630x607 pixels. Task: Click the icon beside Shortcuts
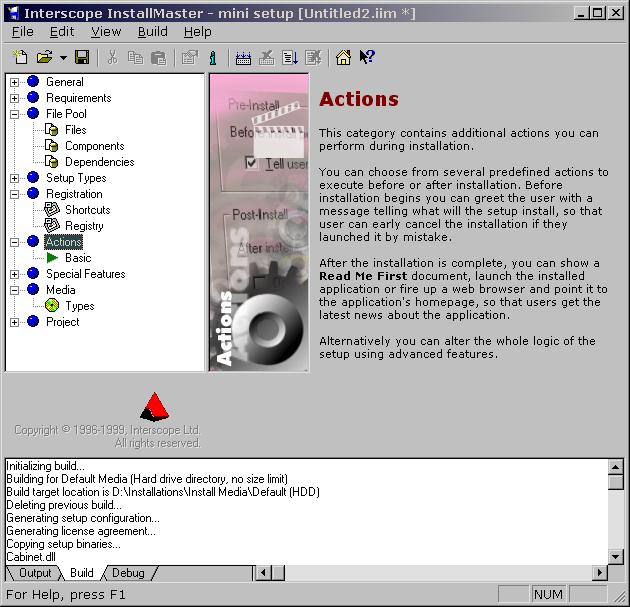coord(52,210)
